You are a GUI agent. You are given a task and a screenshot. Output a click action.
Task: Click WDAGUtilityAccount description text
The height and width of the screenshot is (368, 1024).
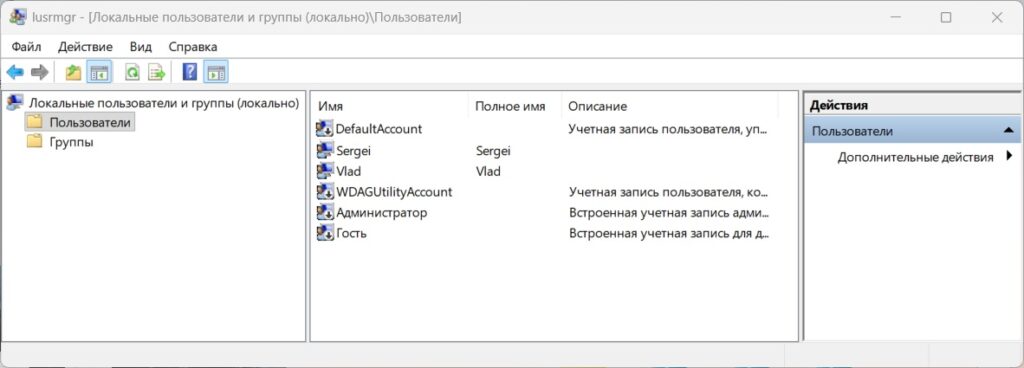pyautogui.click(x=669, y=192)
